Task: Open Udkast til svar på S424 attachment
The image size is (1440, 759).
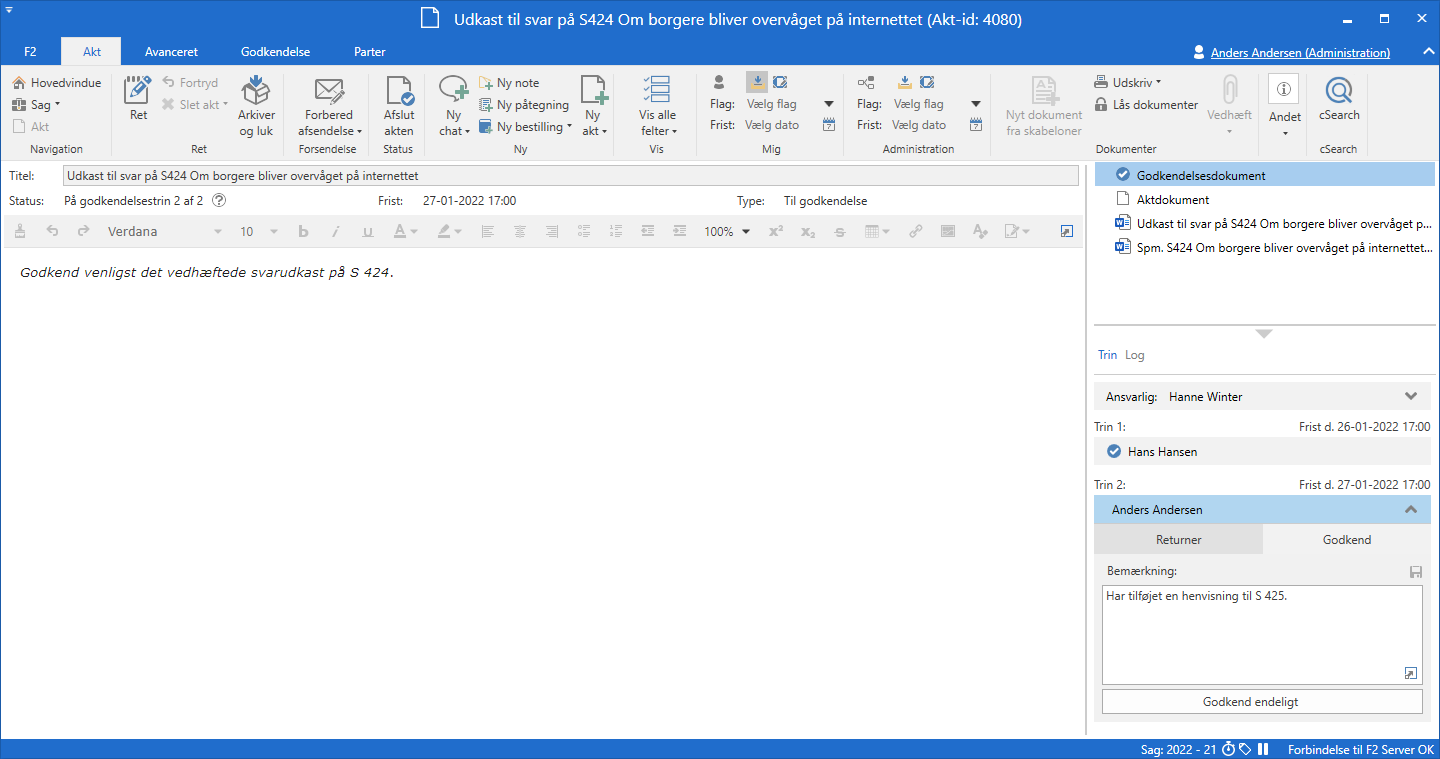Action: [1264, 223]
